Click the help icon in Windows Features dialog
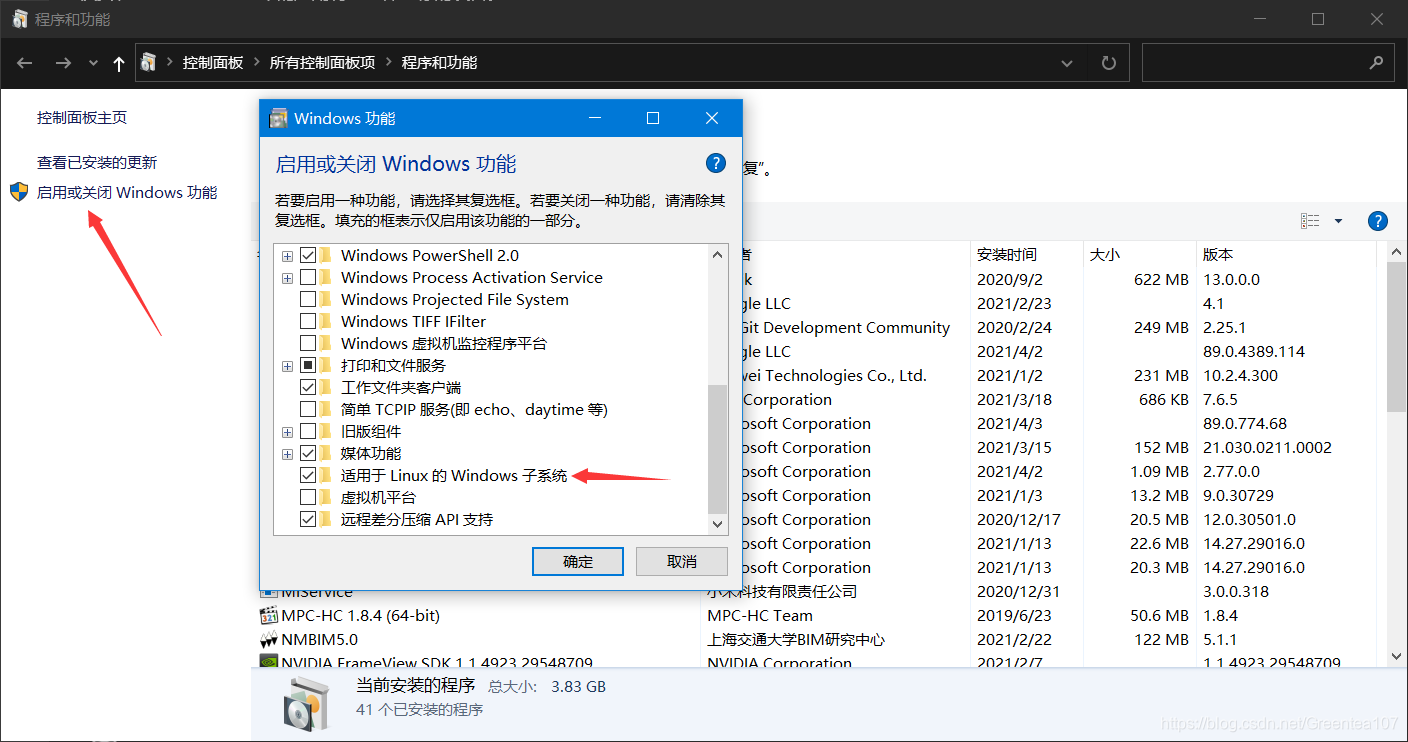This screenshot has height=742, width=1408. click(716, 163)
